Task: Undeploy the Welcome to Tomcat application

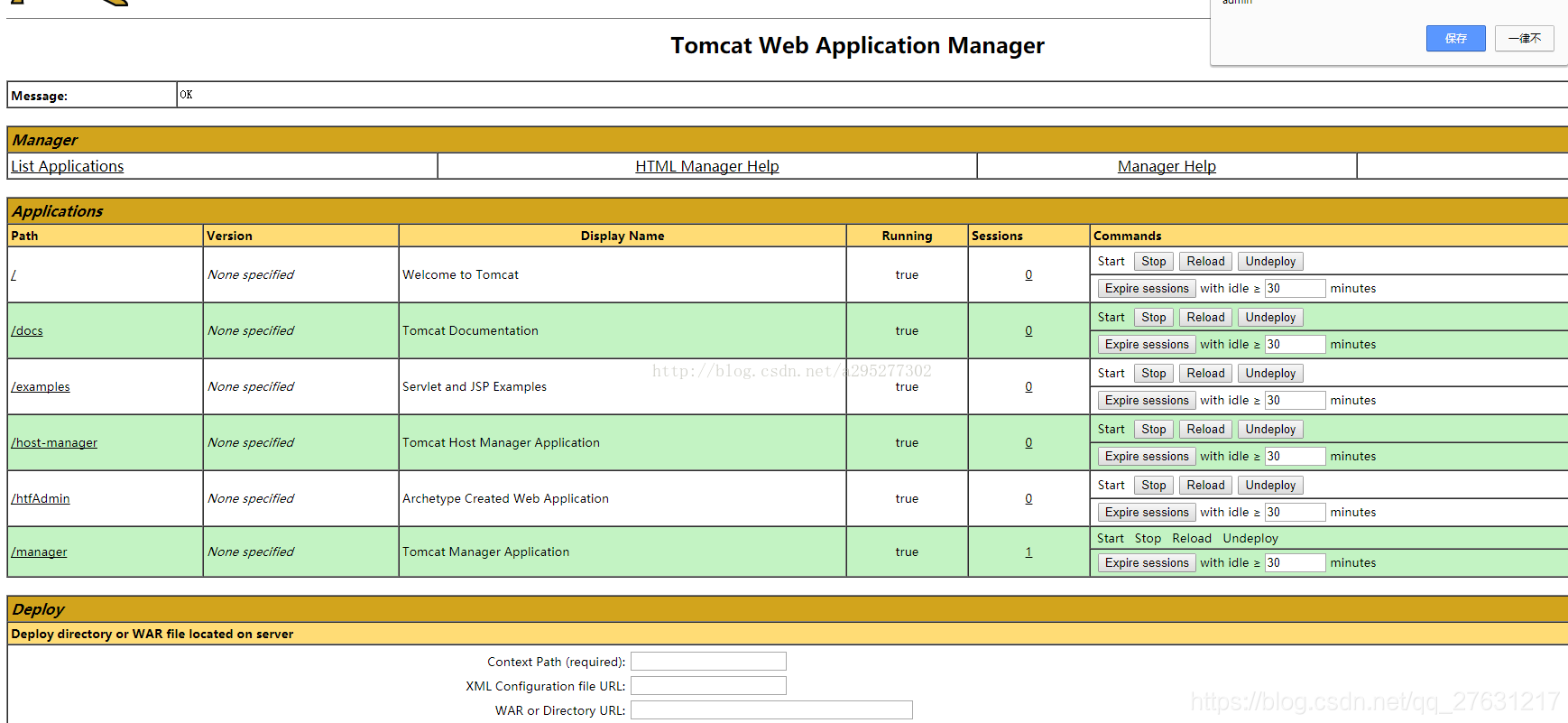Action: 1270,262
